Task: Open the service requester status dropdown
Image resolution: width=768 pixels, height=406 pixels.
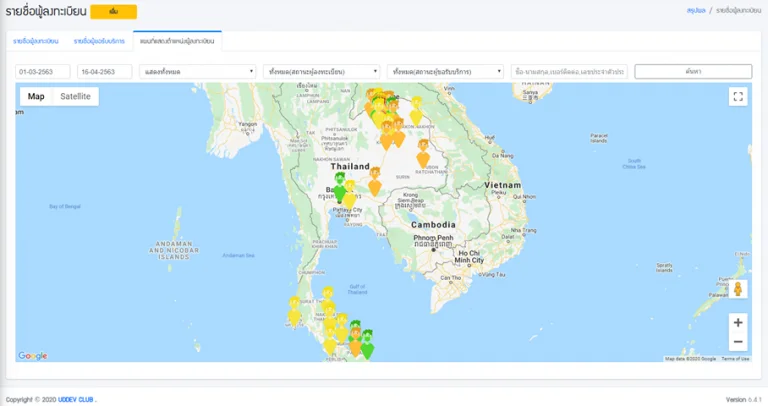Action: click(445, 72)
